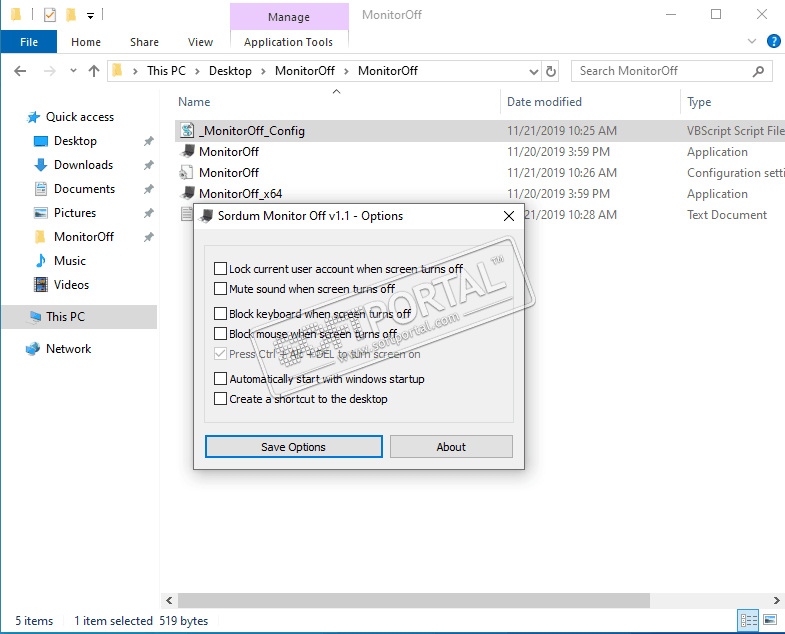This screenshot has width=785, height=634.
Task: Close the Sordum Monitor Off options dialog
Action: tap(509, 216)
